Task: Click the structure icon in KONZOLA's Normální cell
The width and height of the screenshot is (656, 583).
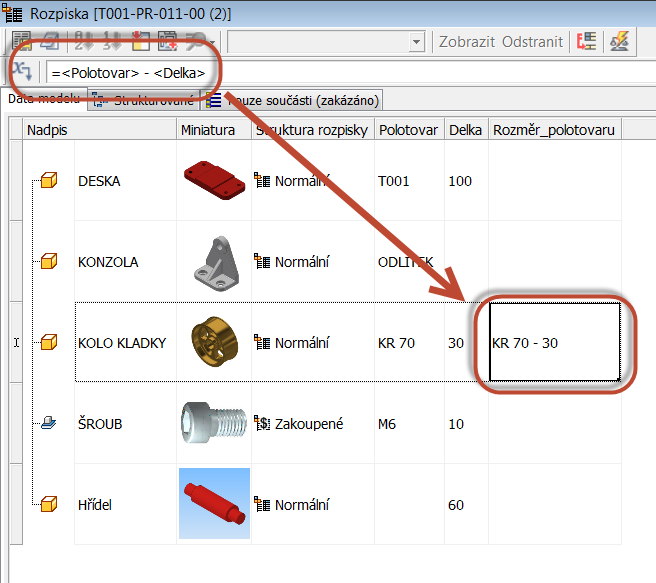Action: tap(263, 262)
